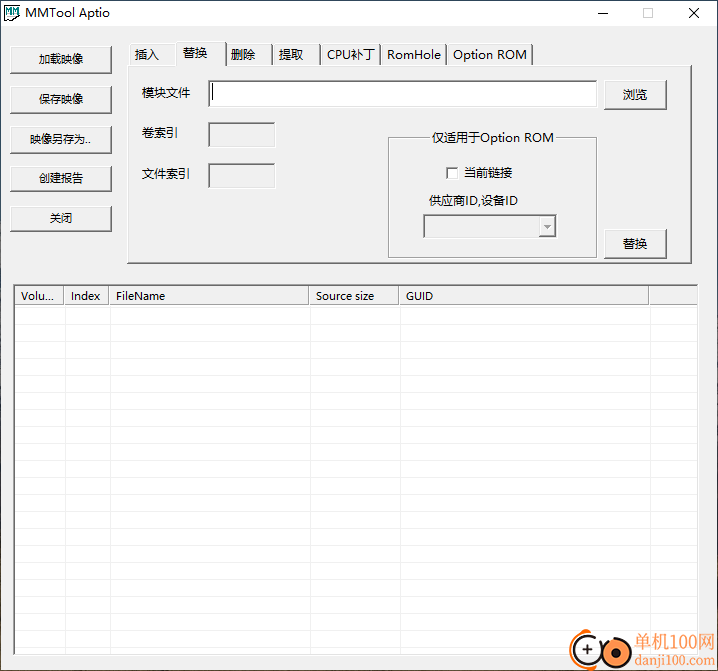Close the MMTool Aptio window
718x671 pixels.
[694, 13]
